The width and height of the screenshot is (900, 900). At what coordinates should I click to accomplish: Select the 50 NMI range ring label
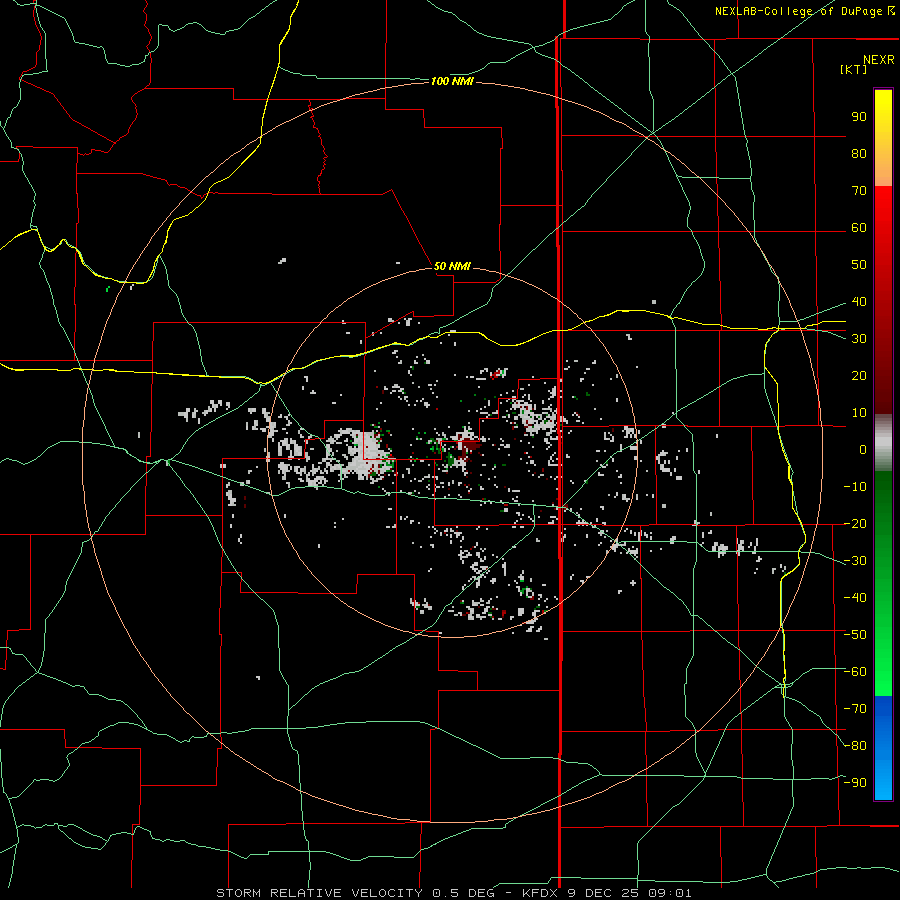pyautogui.click(x=452, y=266)
